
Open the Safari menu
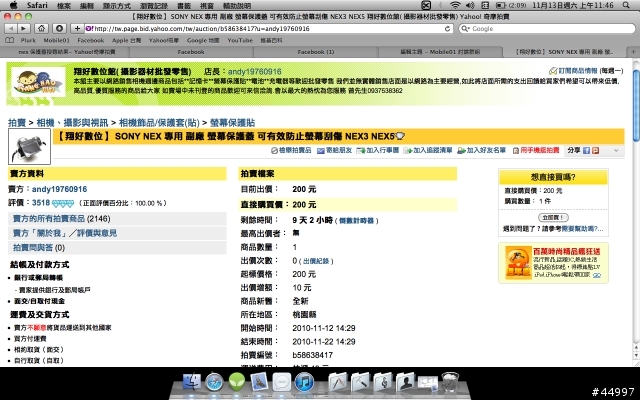point(37,5)
